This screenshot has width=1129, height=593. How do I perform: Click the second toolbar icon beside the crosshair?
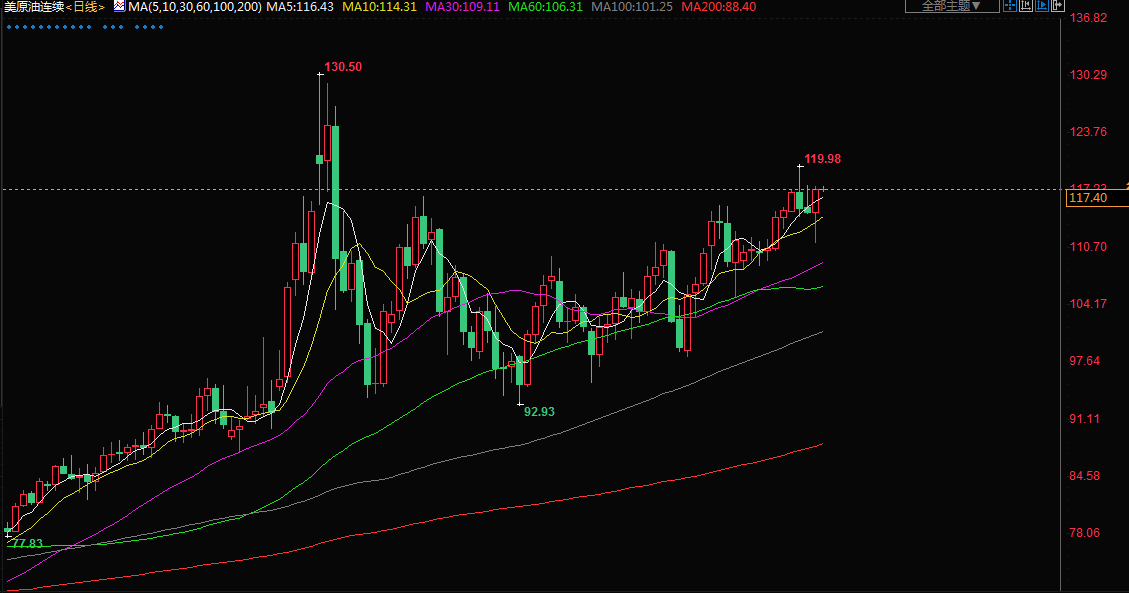[x=1026, y=6]
